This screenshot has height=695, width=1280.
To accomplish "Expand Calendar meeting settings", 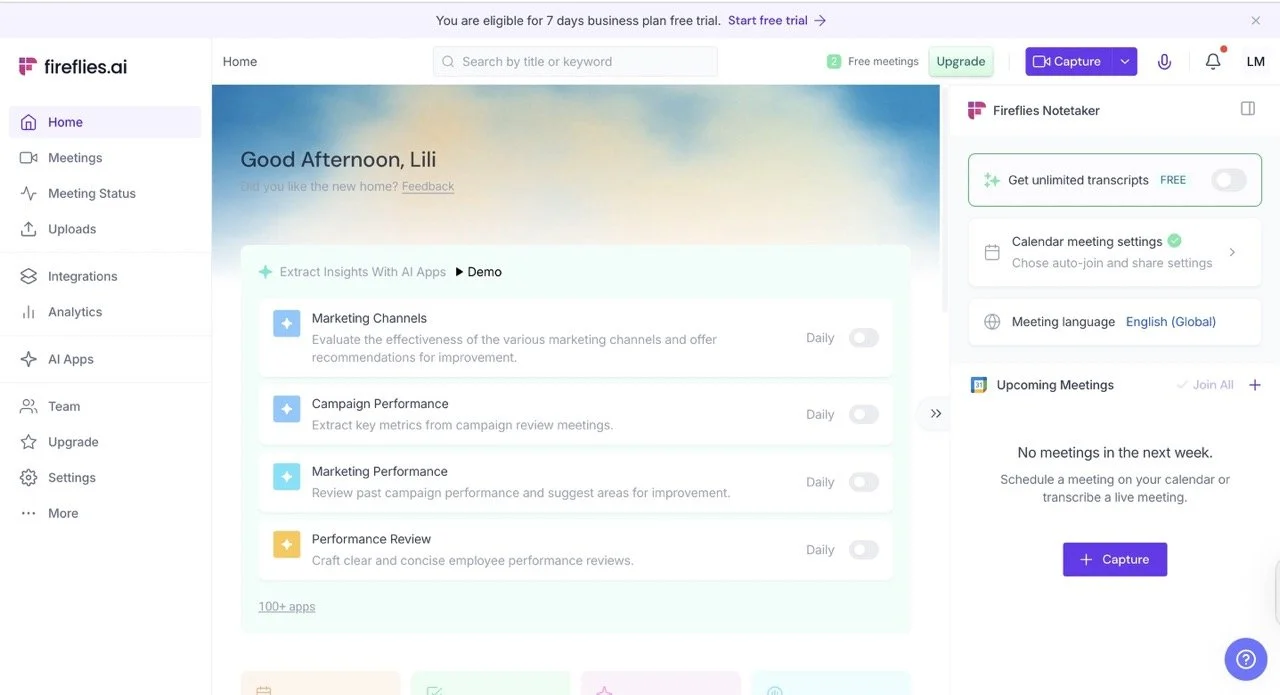I will (x=1231, y=252).
